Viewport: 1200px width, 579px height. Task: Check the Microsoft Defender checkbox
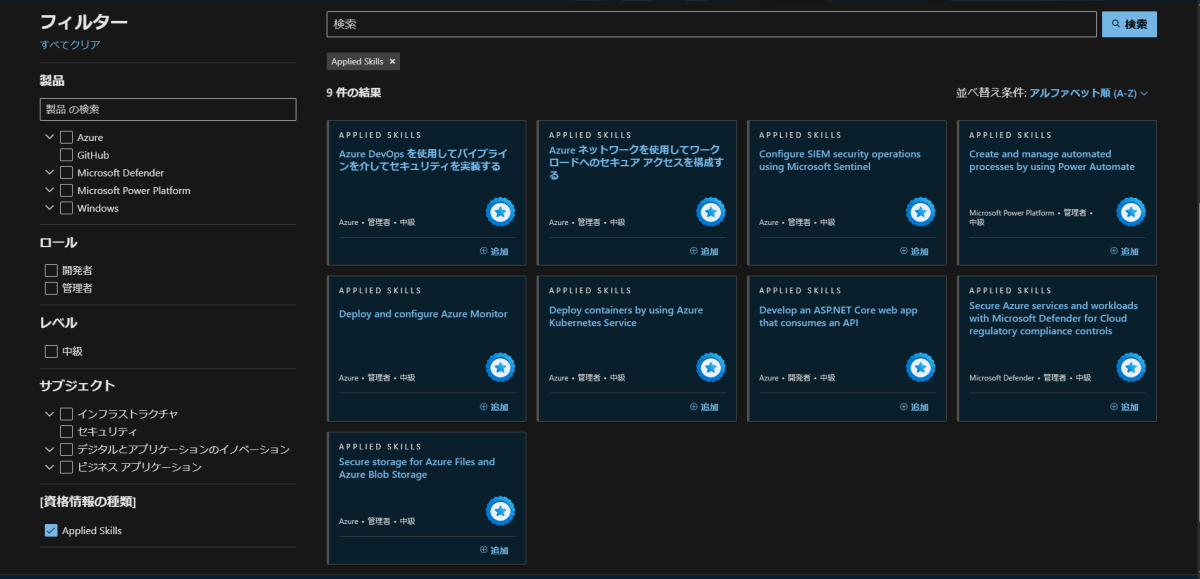[x=67, y=172]
